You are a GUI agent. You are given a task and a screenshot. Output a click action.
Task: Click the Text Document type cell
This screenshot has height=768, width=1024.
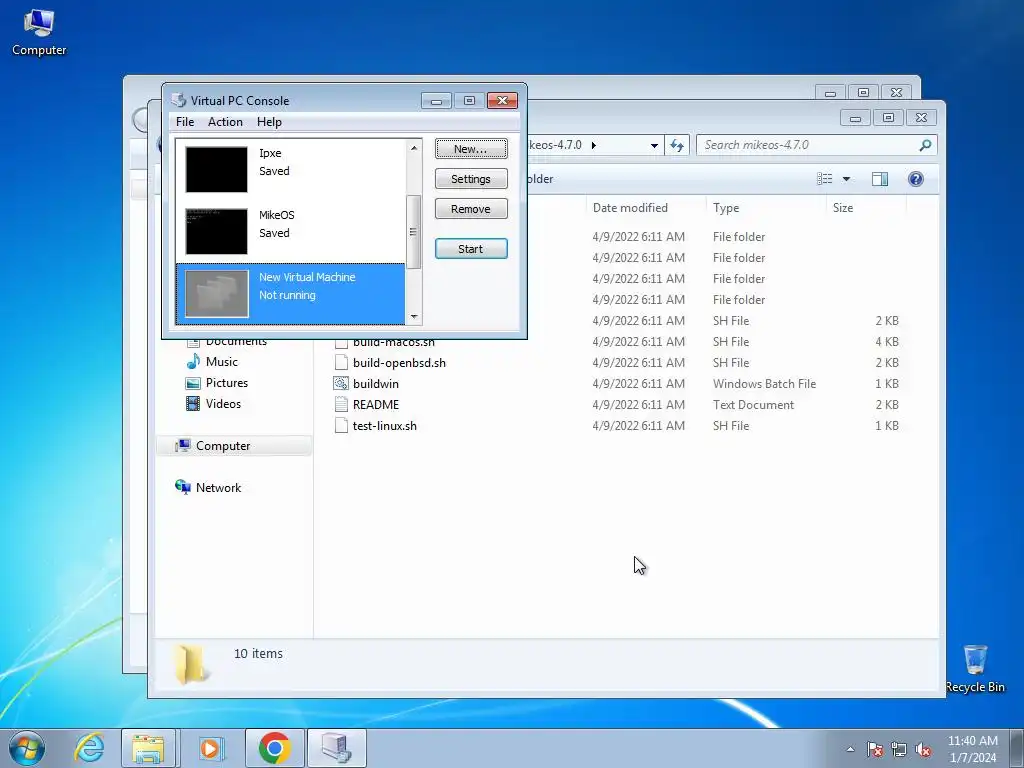click(753, 404)
